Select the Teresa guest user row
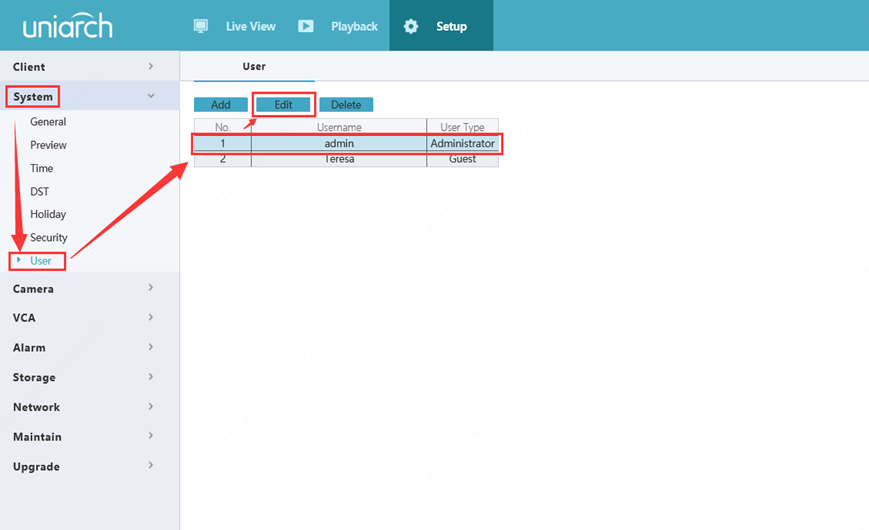869x530 pixels. coord(339,159)
